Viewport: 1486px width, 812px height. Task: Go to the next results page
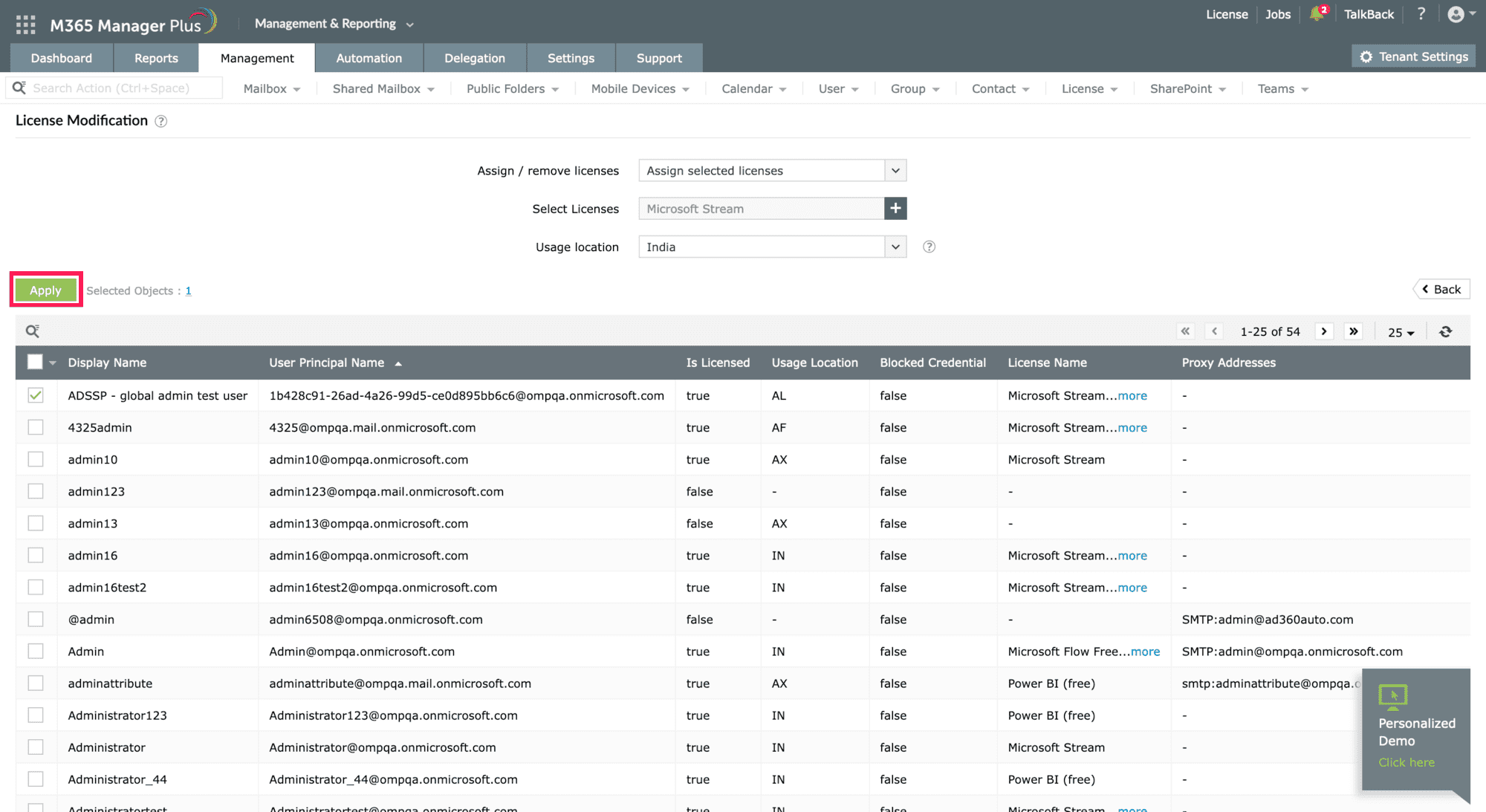[x=1324, y=331]
